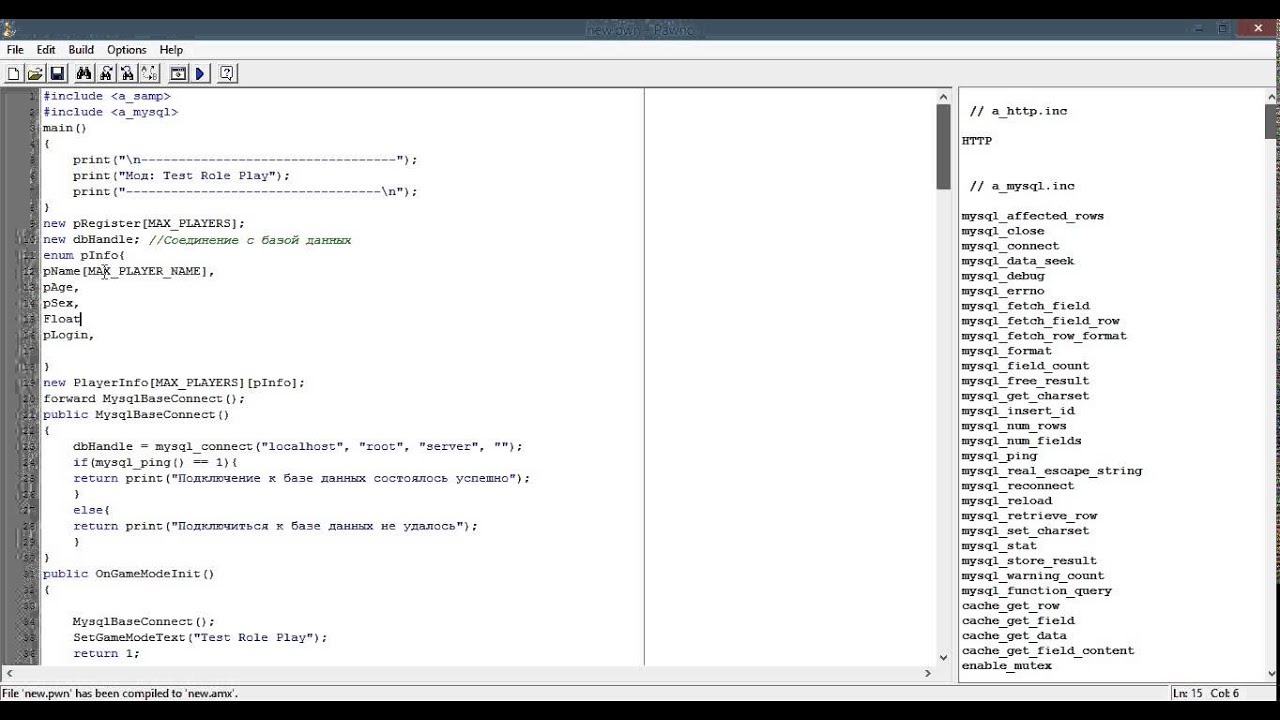Select mysql_fetch_field_row in function list

pos(1040,321)
